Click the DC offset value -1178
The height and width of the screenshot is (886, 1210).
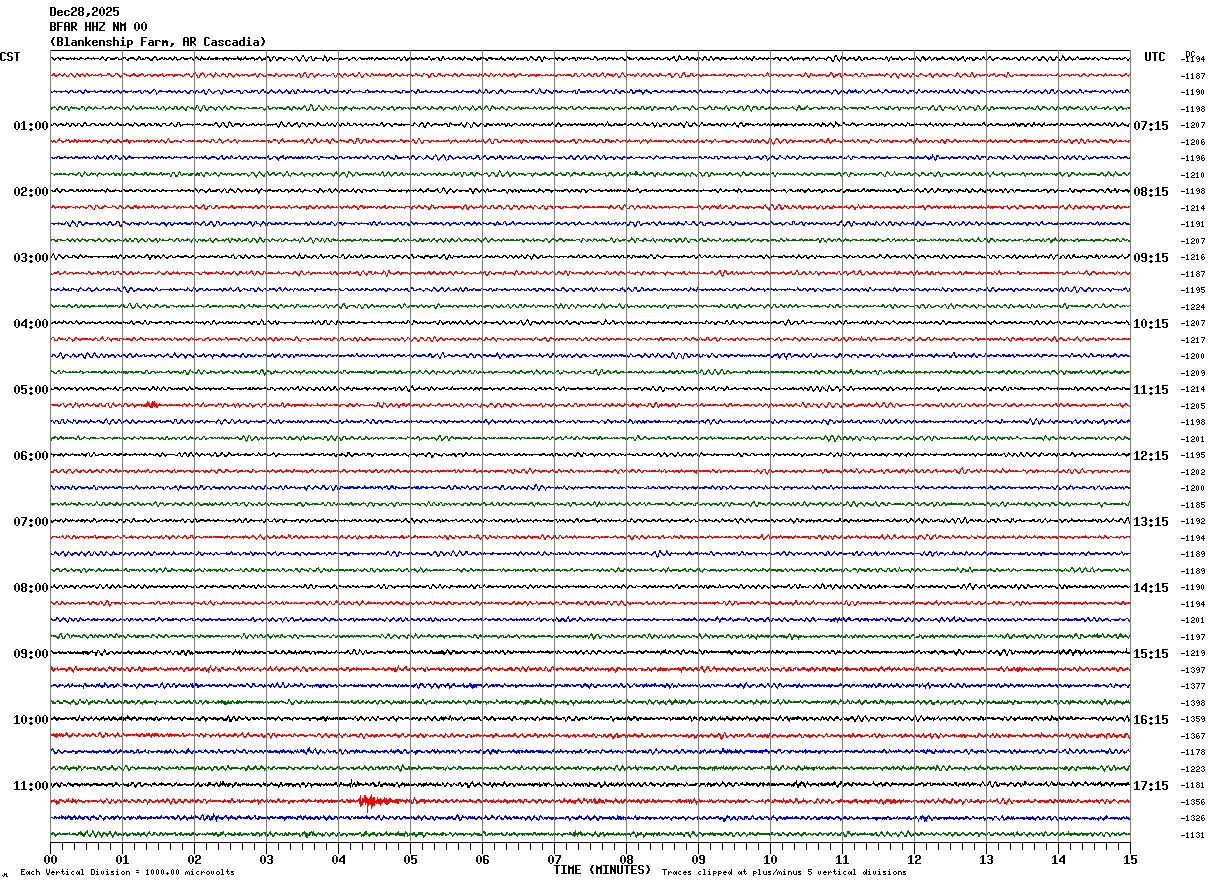point(1193,752)
